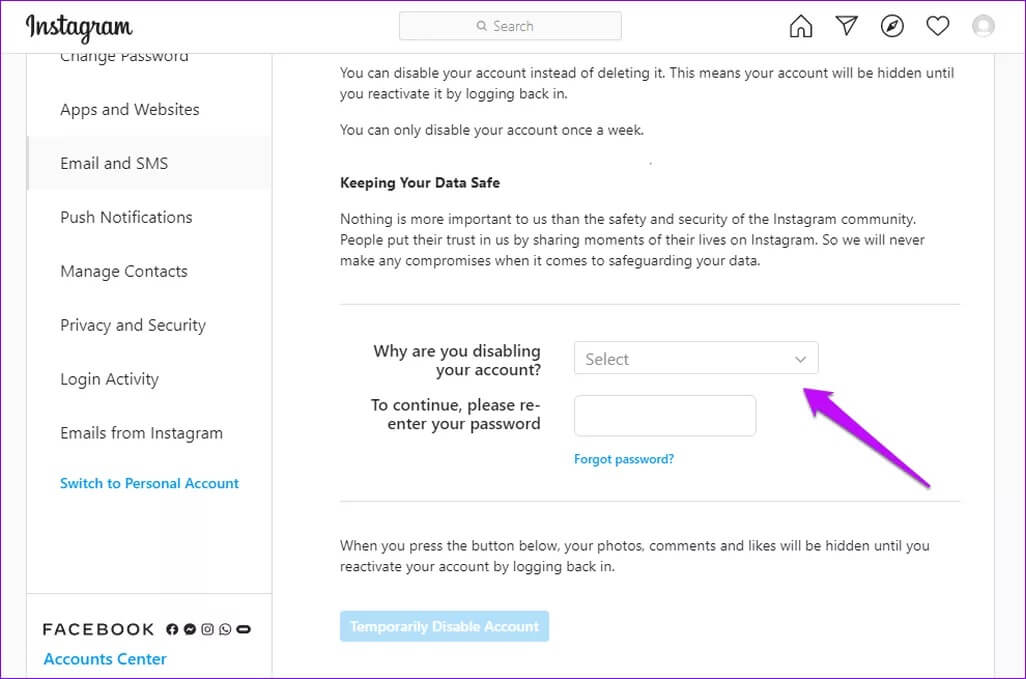Click the FACEBOOK wordmark in the sidebar
The width and height of the screenshot is (1026, 679).
[98, 629]
